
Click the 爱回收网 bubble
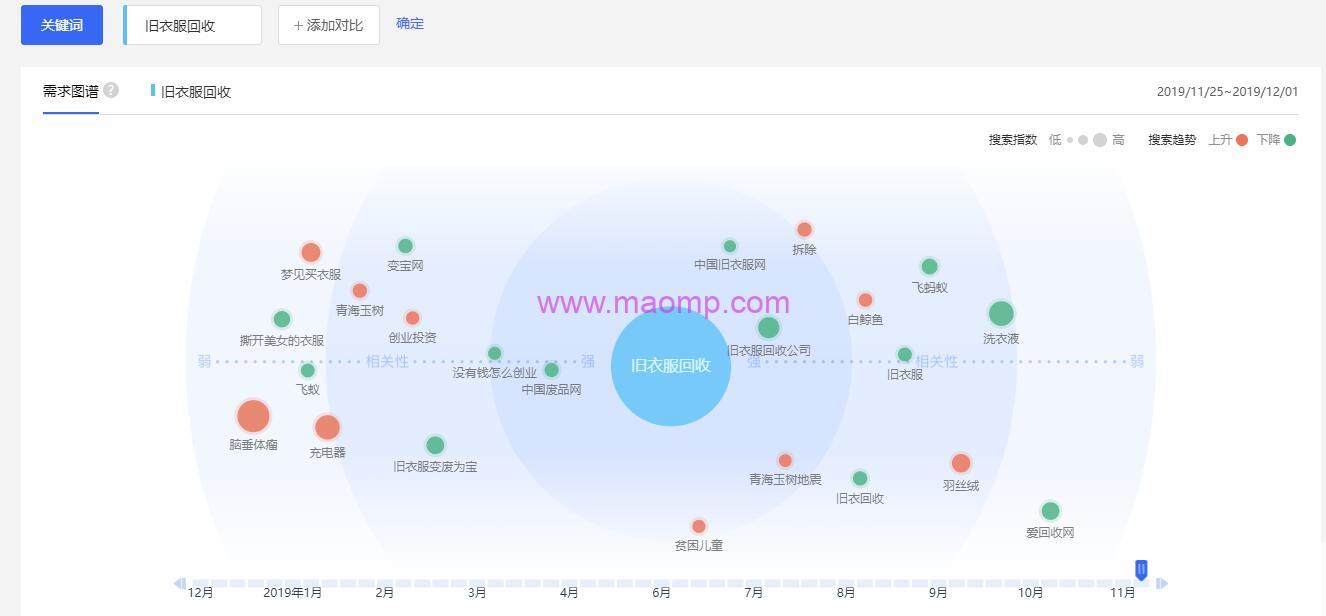pyautogui.click(x=1048, y=510)
